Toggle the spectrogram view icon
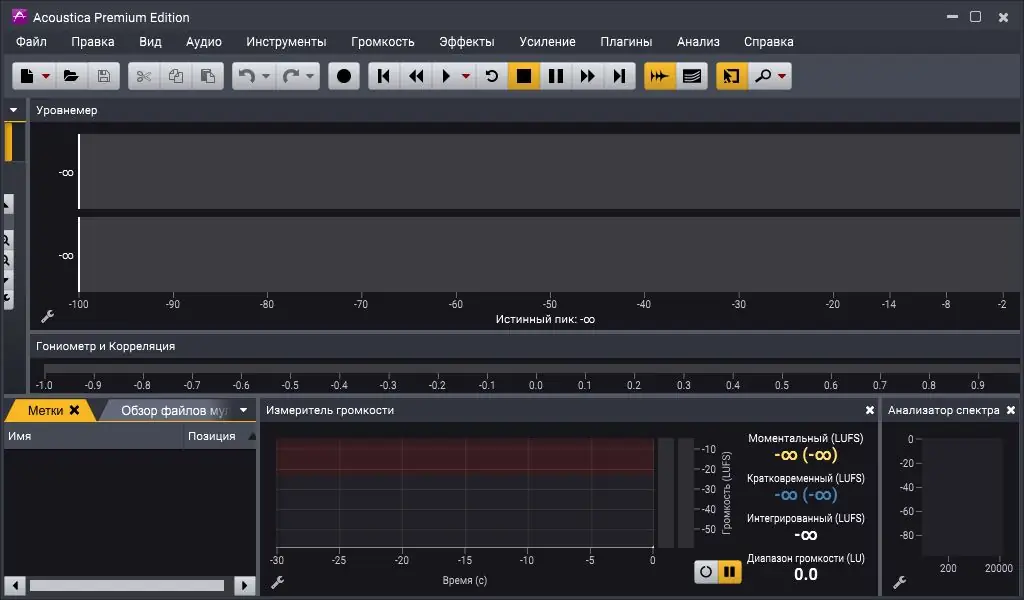 coord(692,76)
